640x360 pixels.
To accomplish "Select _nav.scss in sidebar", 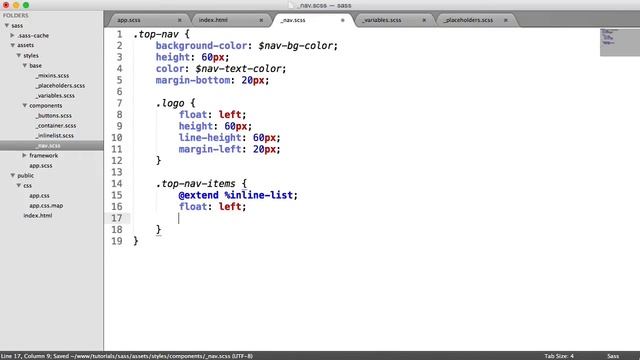I will 48,145.
